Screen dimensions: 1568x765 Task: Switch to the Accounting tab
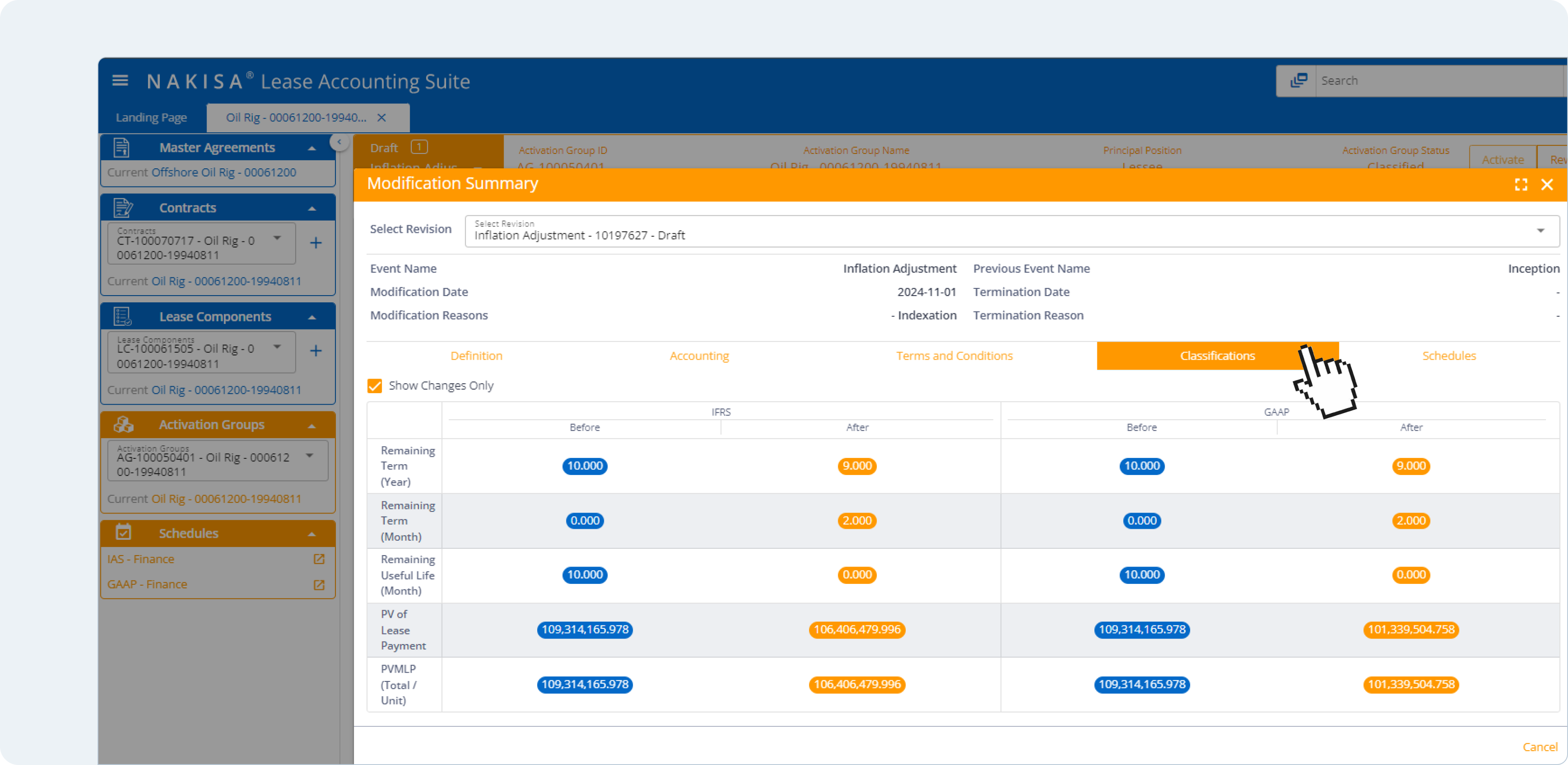pyautogui.click(x=699, y=355)
